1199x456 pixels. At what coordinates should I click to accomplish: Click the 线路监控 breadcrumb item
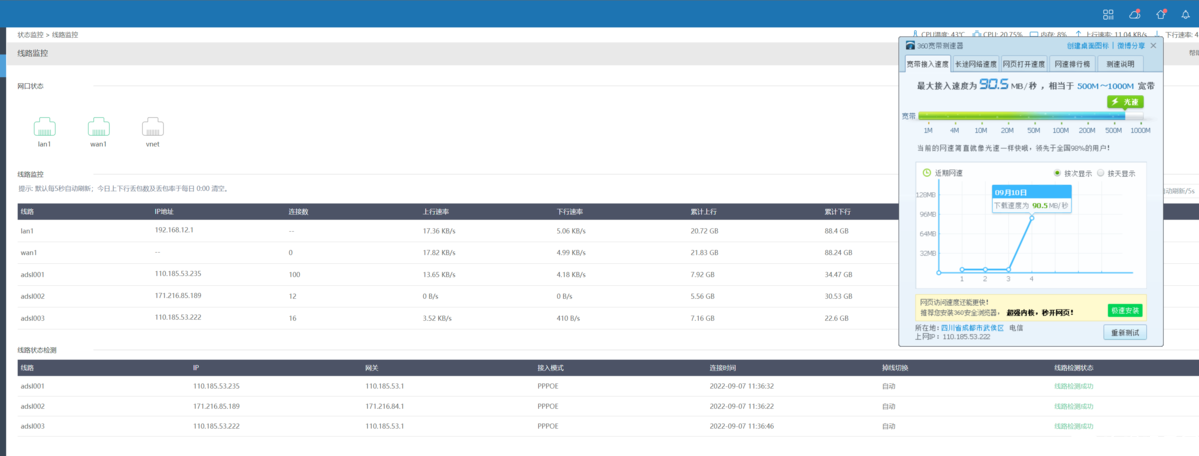pos(65,34)
